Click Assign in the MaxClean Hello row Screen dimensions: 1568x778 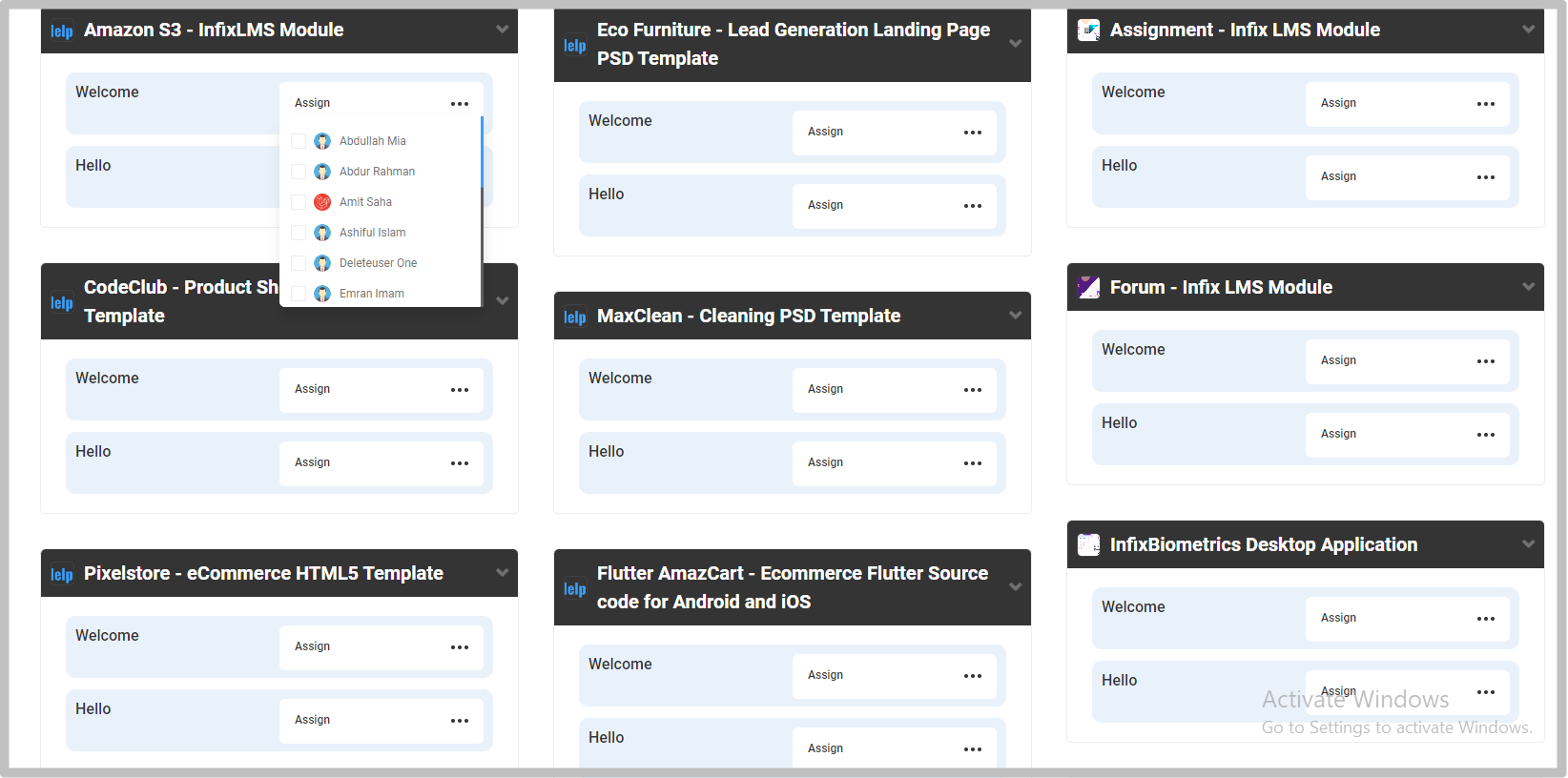825,462
